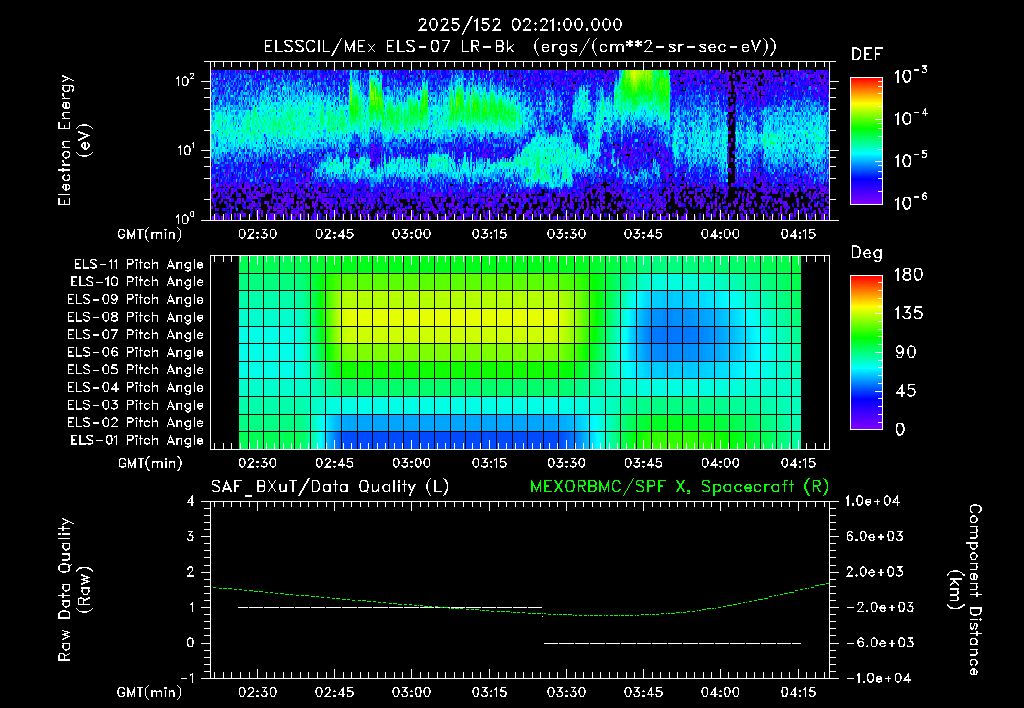The height and width of the screenshot is (708, 1024).
Task: Click the 10^-3 tick on DEF color bar
Action: (911, 76)
